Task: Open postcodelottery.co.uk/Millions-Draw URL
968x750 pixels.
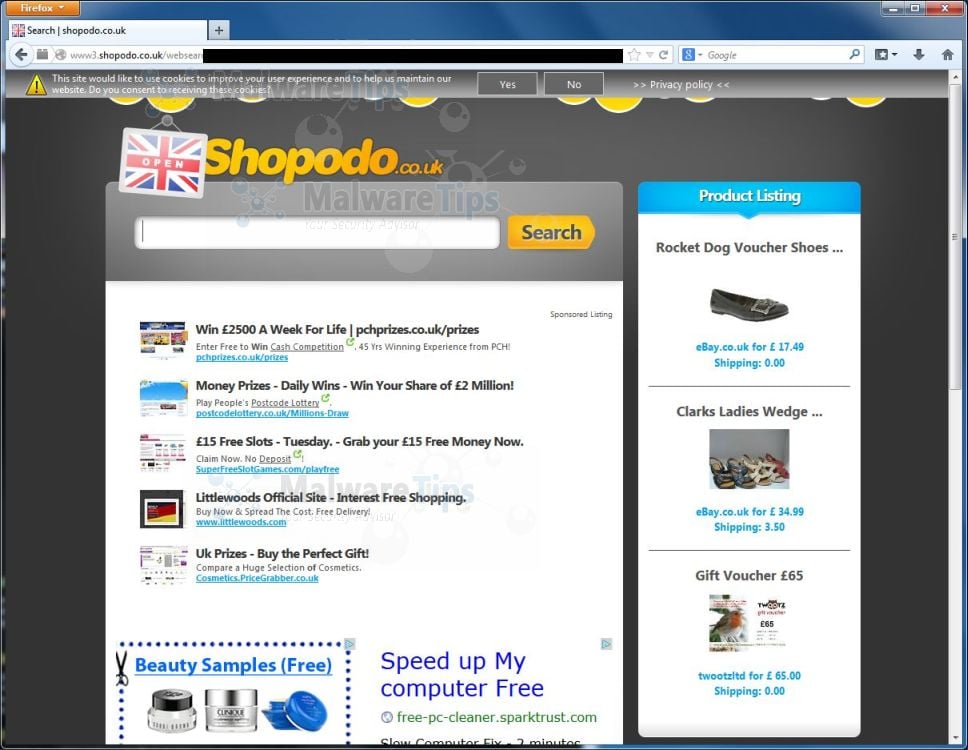Action: 272,413
